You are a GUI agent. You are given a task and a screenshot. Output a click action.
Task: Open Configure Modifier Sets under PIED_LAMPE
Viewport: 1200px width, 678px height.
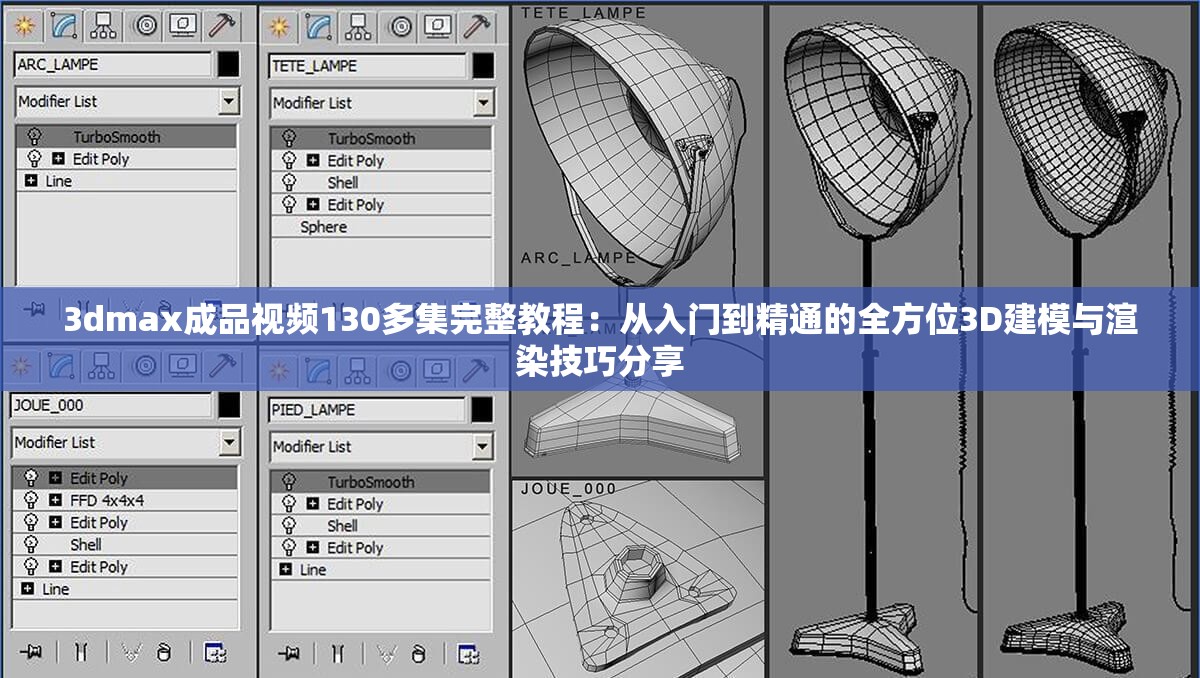[470, 651]
